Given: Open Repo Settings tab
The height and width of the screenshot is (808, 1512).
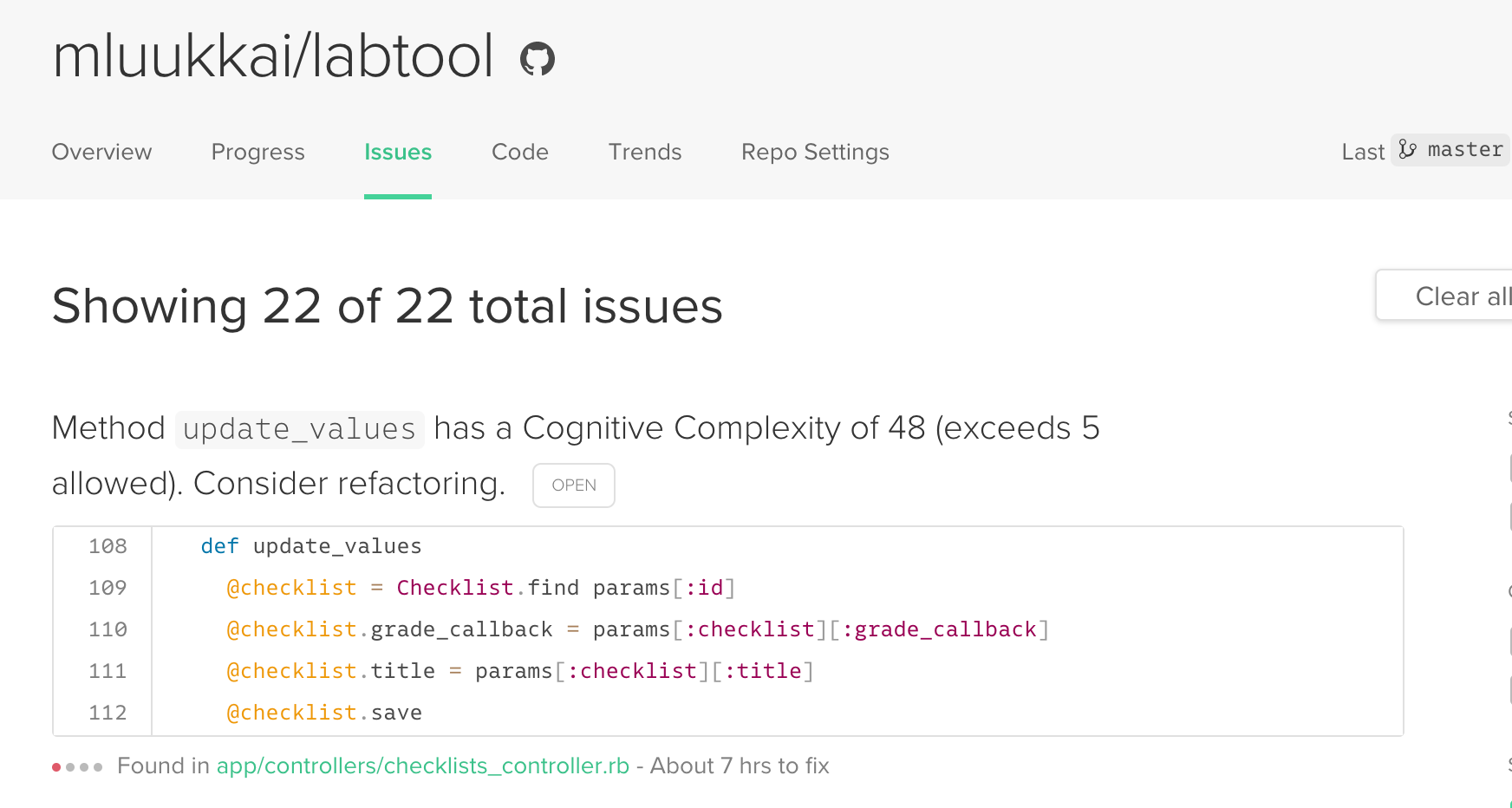Looking at the screenshot, I should (814, 152).
